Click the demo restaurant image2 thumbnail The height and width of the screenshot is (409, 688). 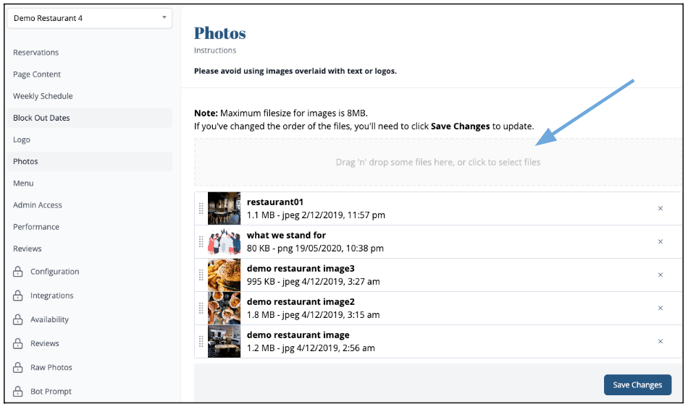(224, 309)
